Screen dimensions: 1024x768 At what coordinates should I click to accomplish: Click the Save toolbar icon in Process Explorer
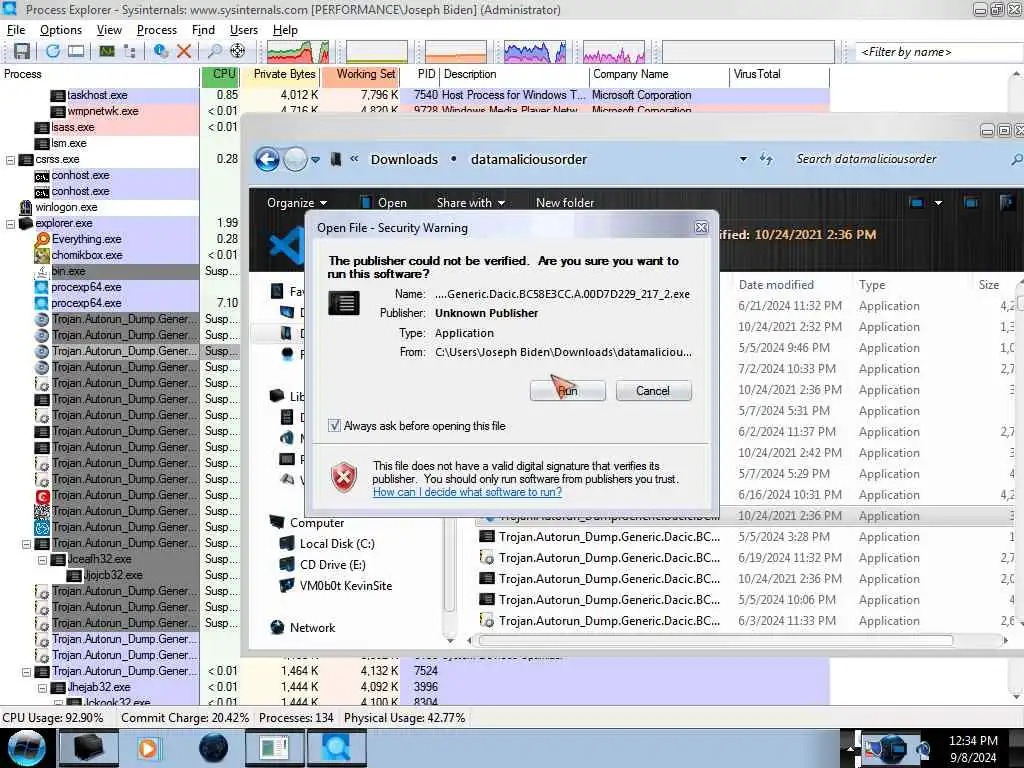(22, 51)
